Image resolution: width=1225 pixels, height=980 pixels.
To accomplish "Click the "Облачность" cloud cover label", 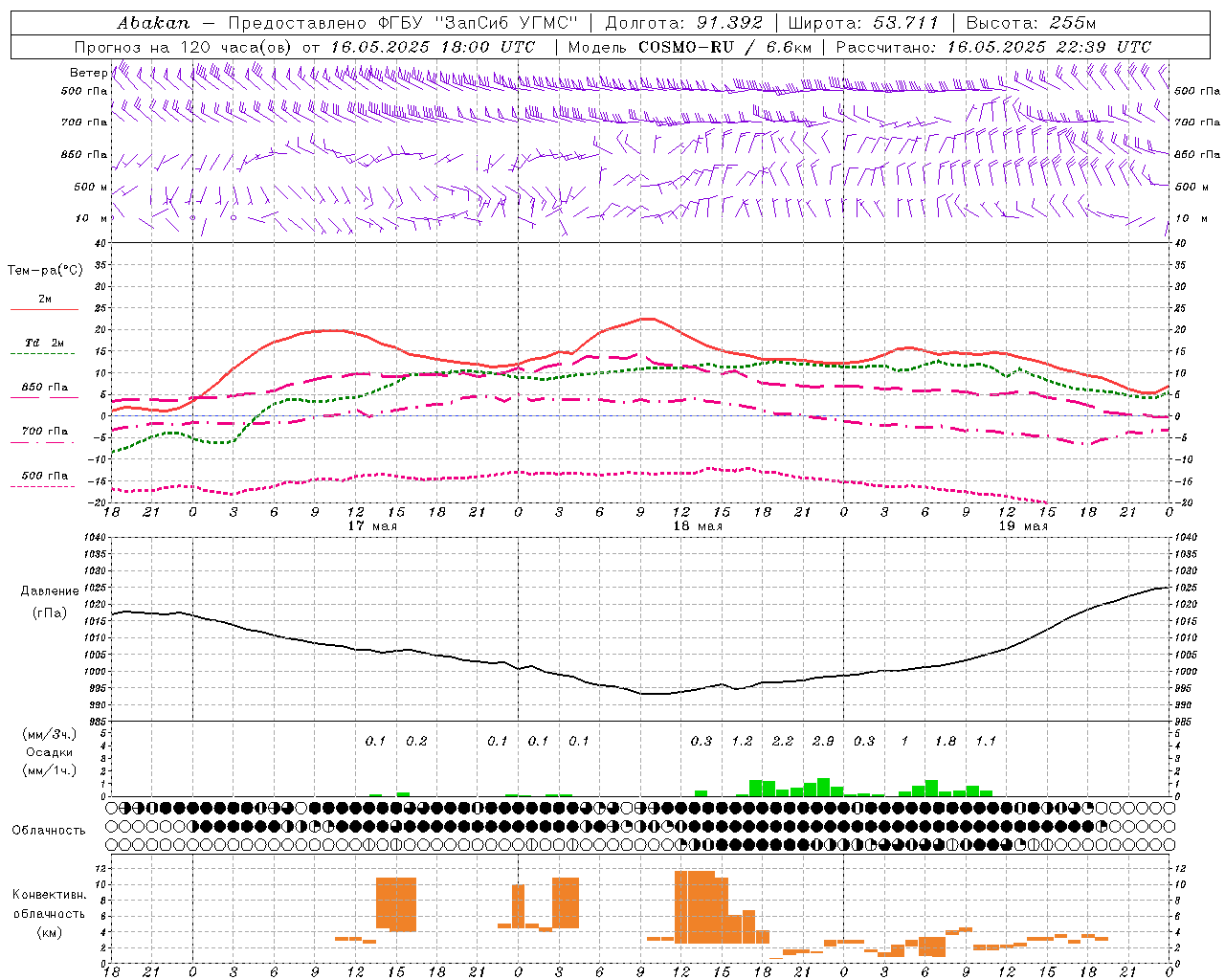I will point(49,831).
